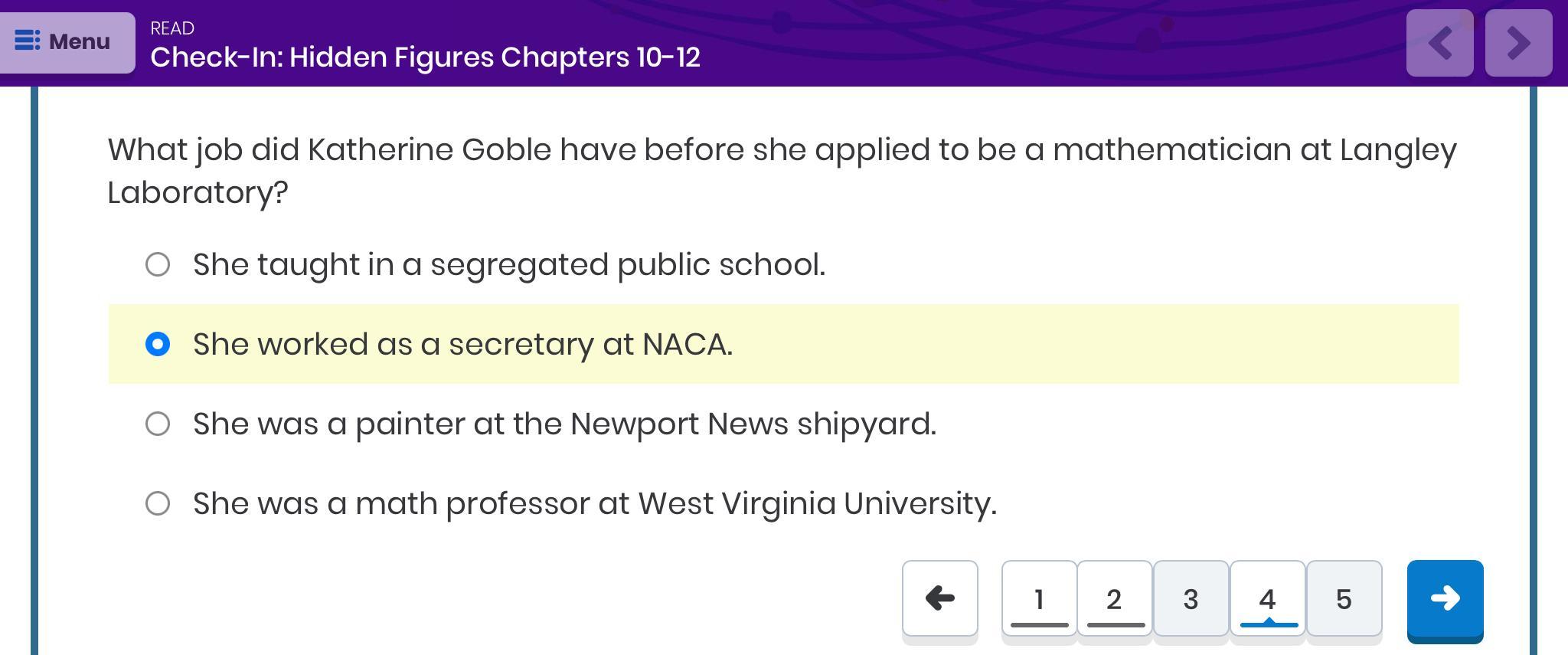The width and height of the screenshot is (1568, 655).
Task: Jump to question 1
Action: coord(1039,598)
